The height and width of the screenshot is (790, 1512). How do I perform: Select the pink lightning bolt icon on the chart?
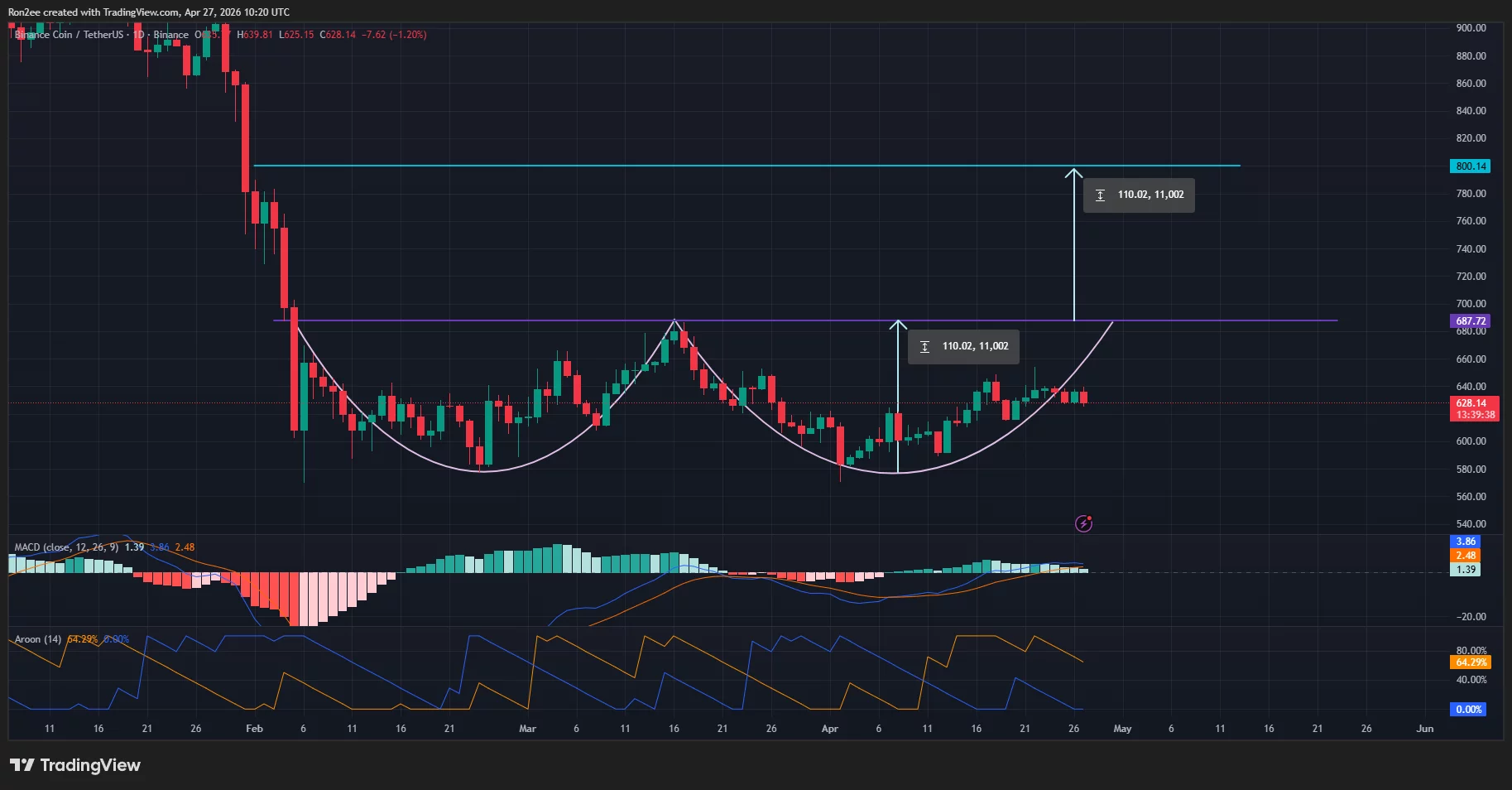[1084, 523]
